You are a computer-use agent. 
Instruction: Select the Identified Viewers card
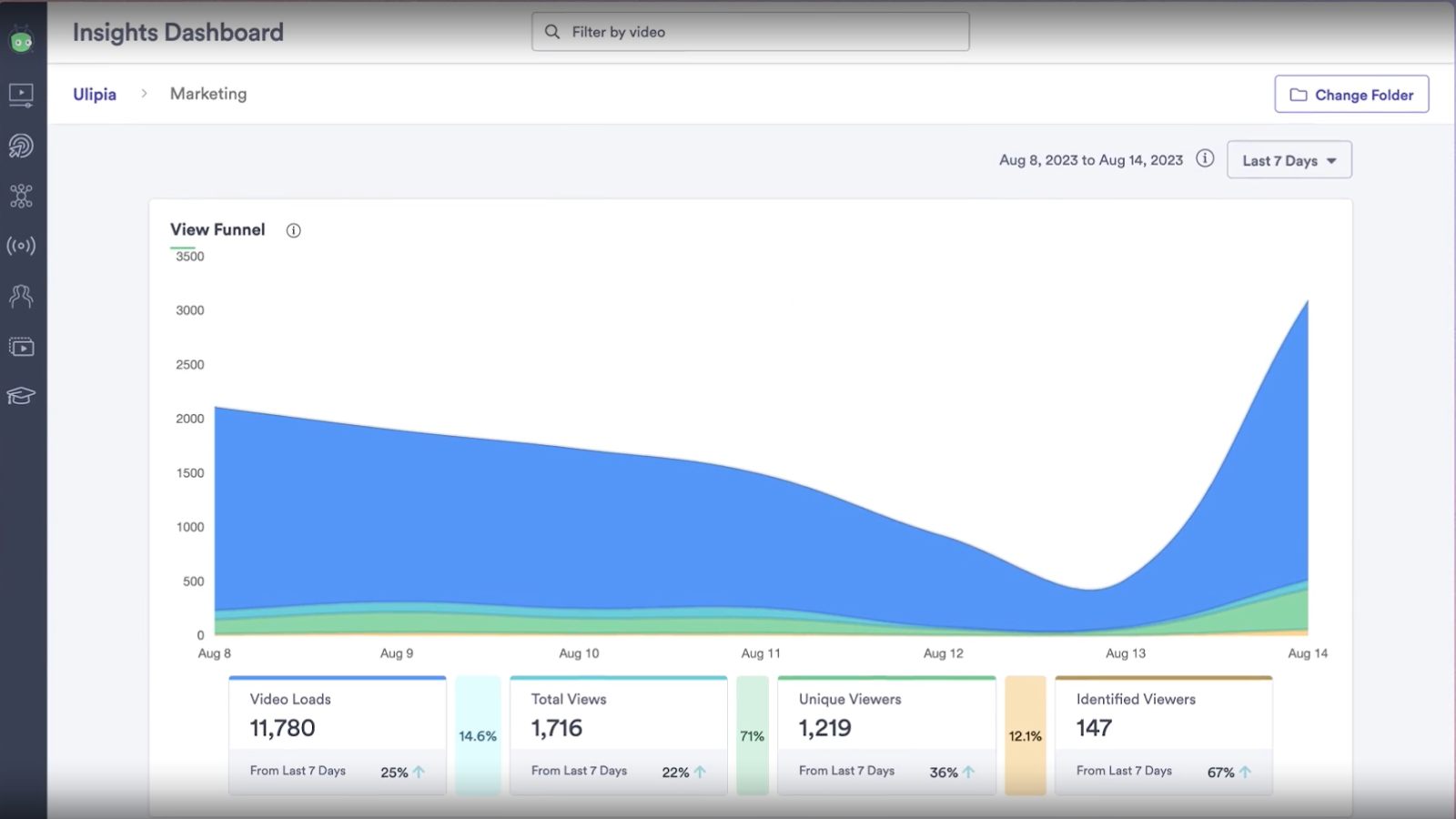[1164, 735]
